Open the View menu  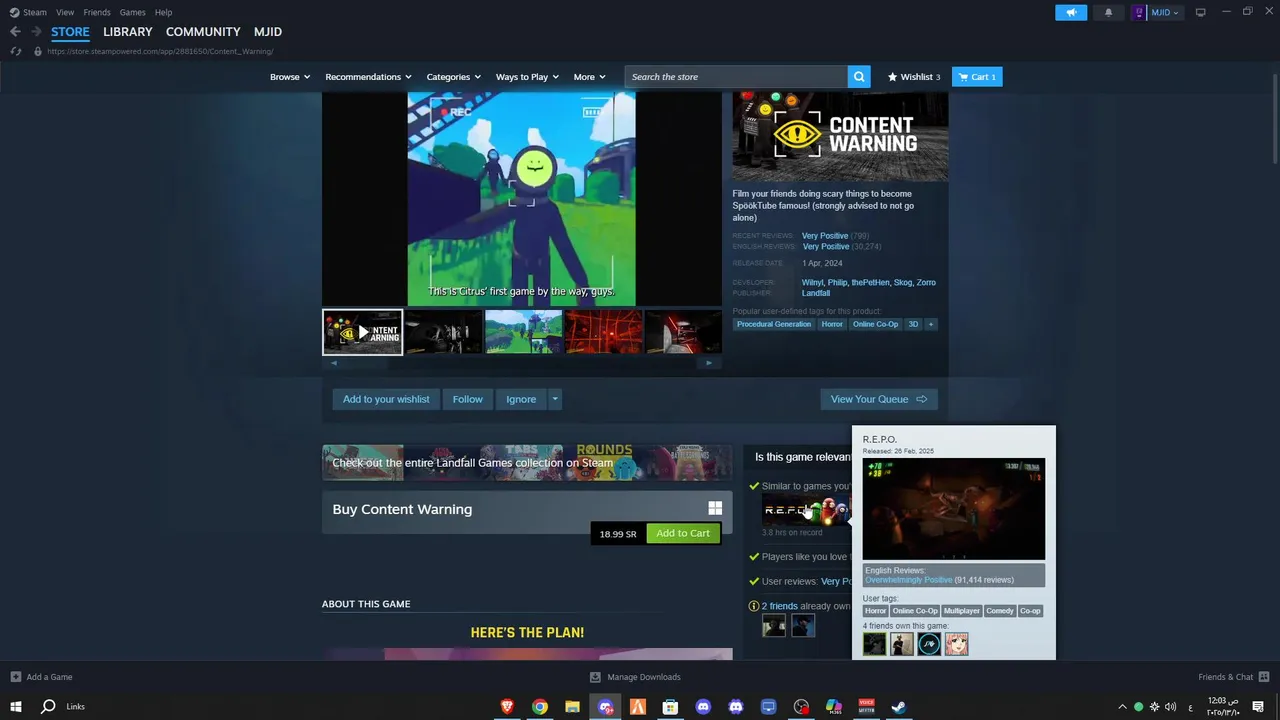[x=65, y=12]
